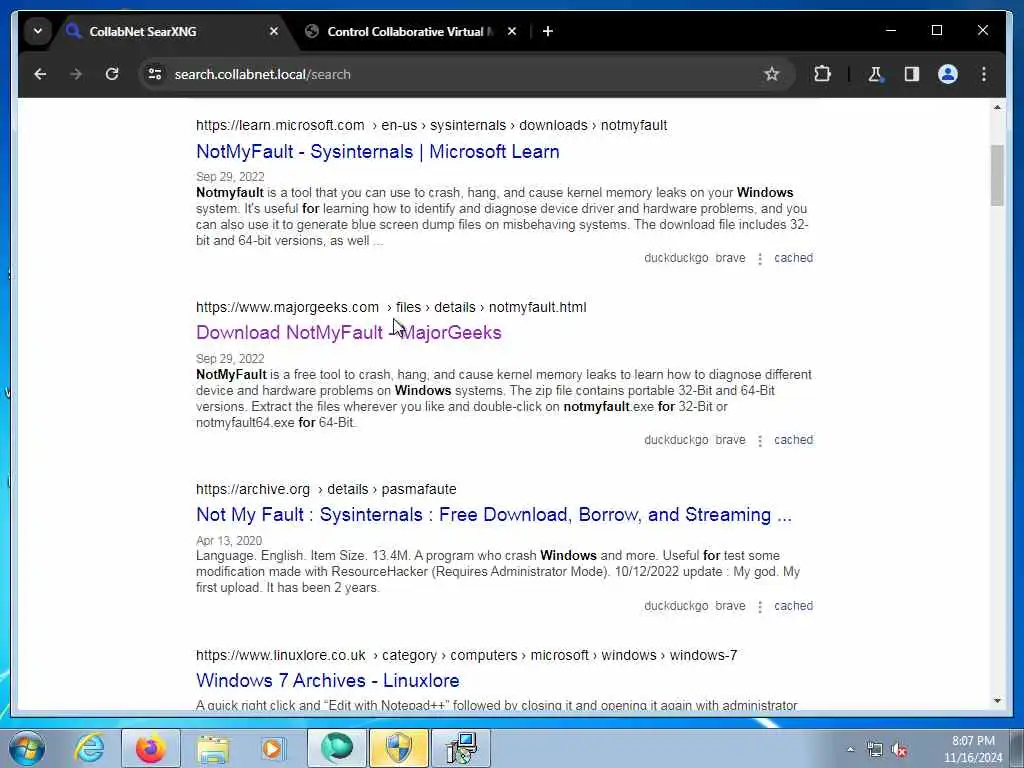The image size is (1024, 768).
Task: Click the page scrollbar down arrow
Action: point(997,701)
